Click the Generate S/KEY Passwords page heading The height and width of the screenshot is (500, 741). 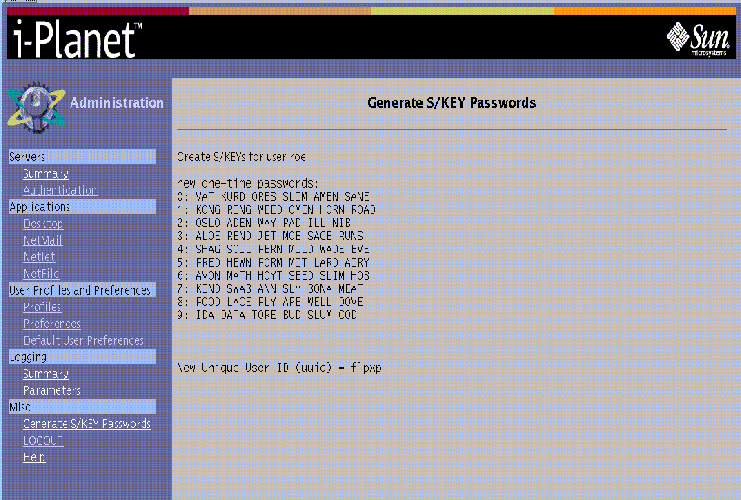tap(452, 103)
